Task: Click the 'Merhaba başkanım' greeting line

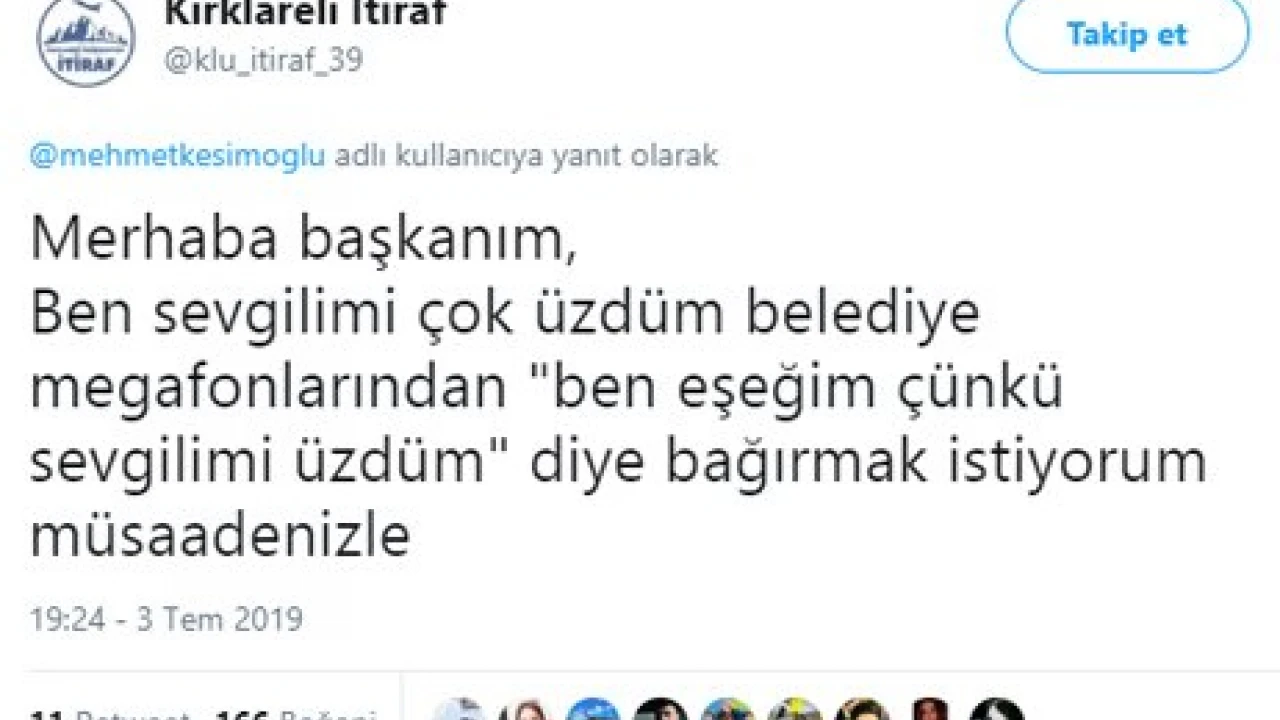Action: pyautogui.click(x=303, y=241)
